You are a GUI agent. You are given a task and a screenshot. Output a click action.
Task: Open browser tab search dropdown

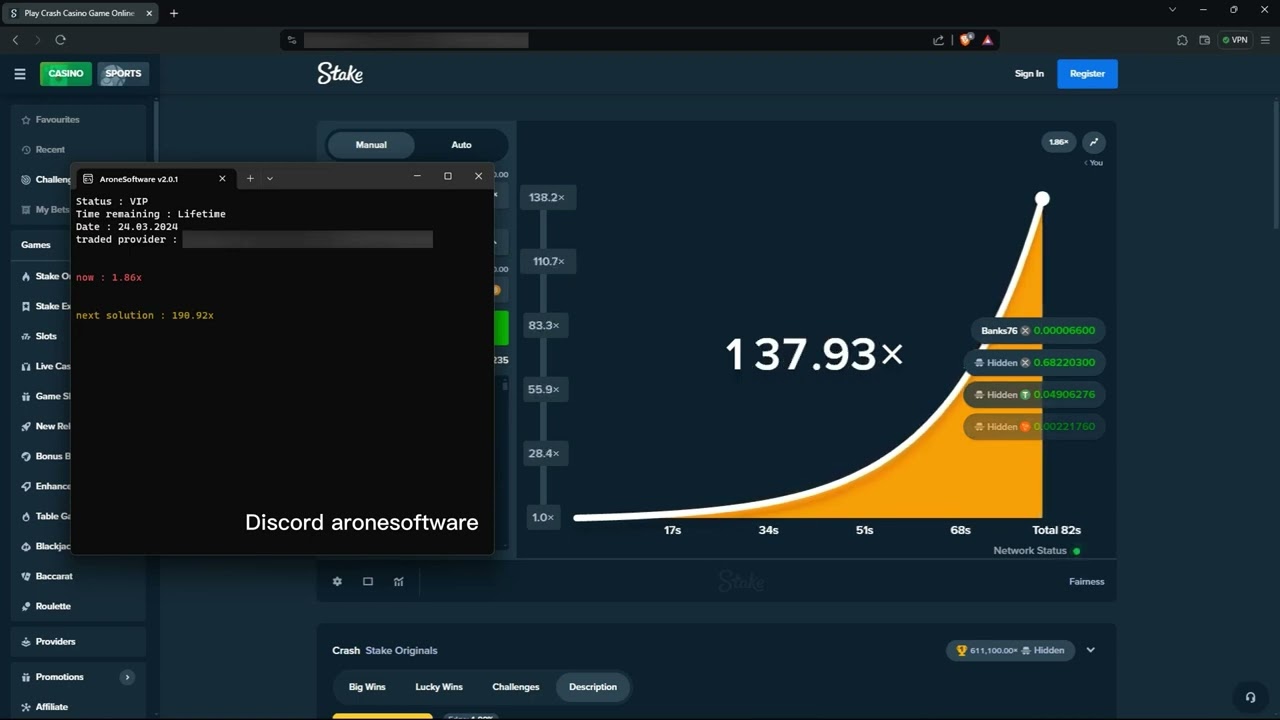pos(1173,10)
